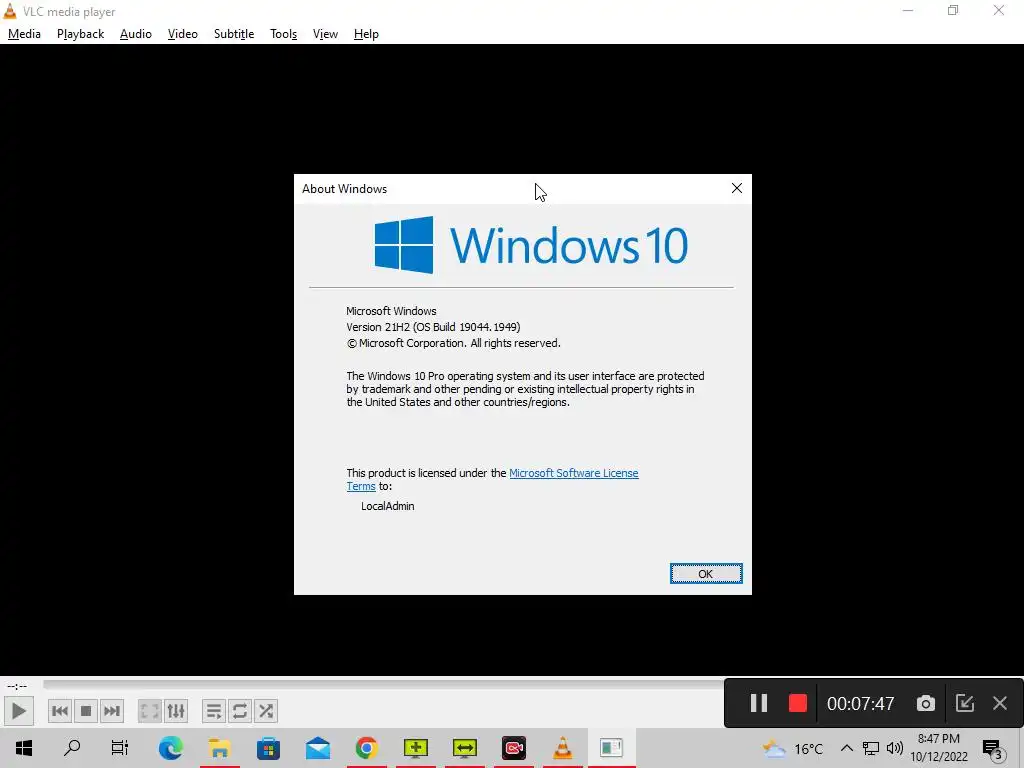Open green double-arrow monitor app in taskbar
This screenshot has width=1024, height=768.
coord(465,748)
